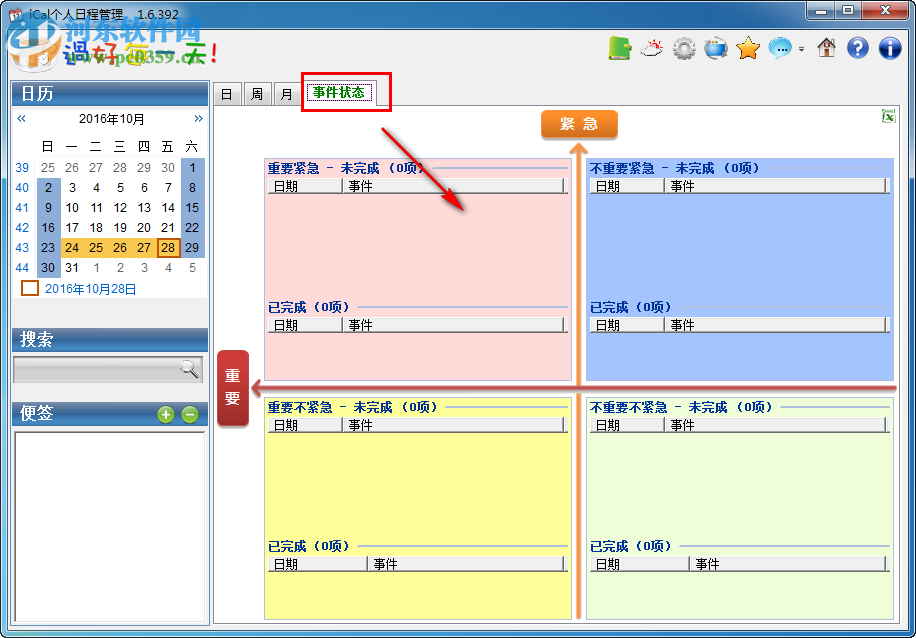
Task: Click the blue screen toolbar icon
Action: (x=716, y=48)
